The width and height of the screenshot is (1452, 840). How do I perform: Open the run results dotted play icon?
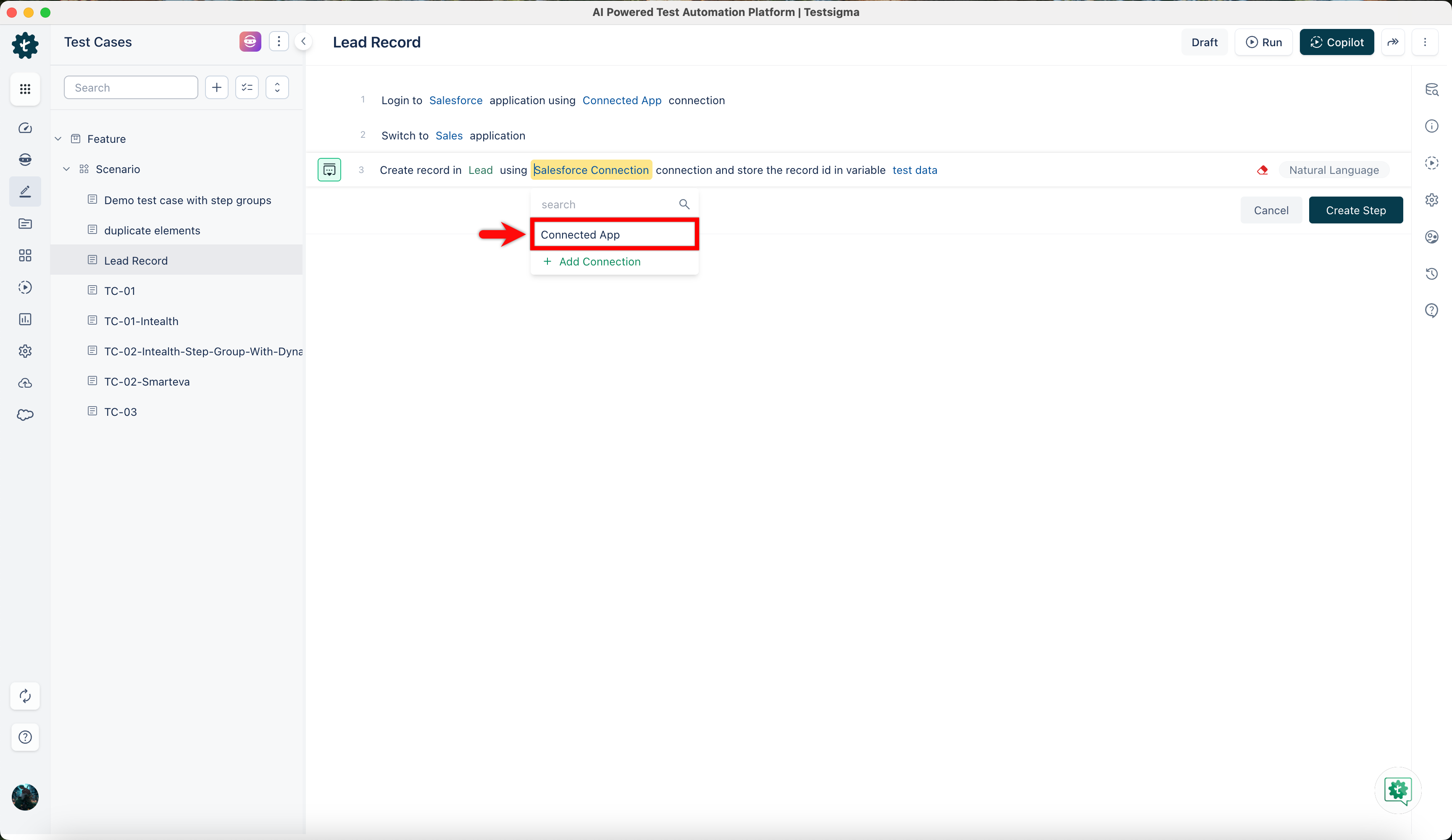(x=1431, y=163)
